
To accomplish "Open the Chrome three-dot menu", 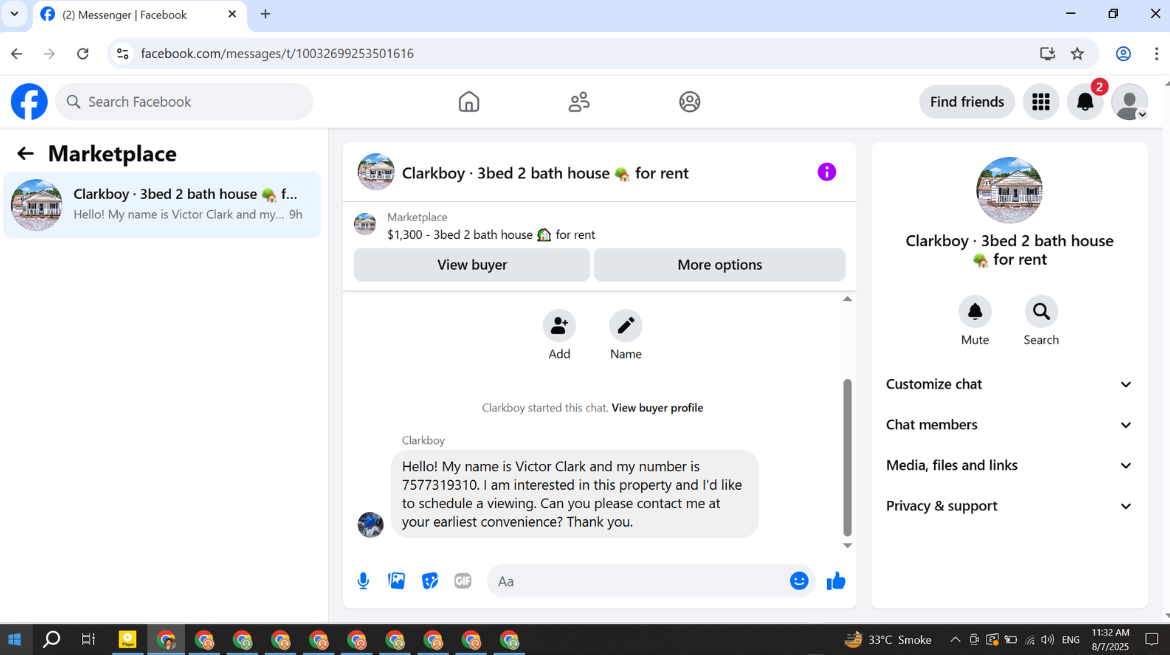I will point(1156,54).
